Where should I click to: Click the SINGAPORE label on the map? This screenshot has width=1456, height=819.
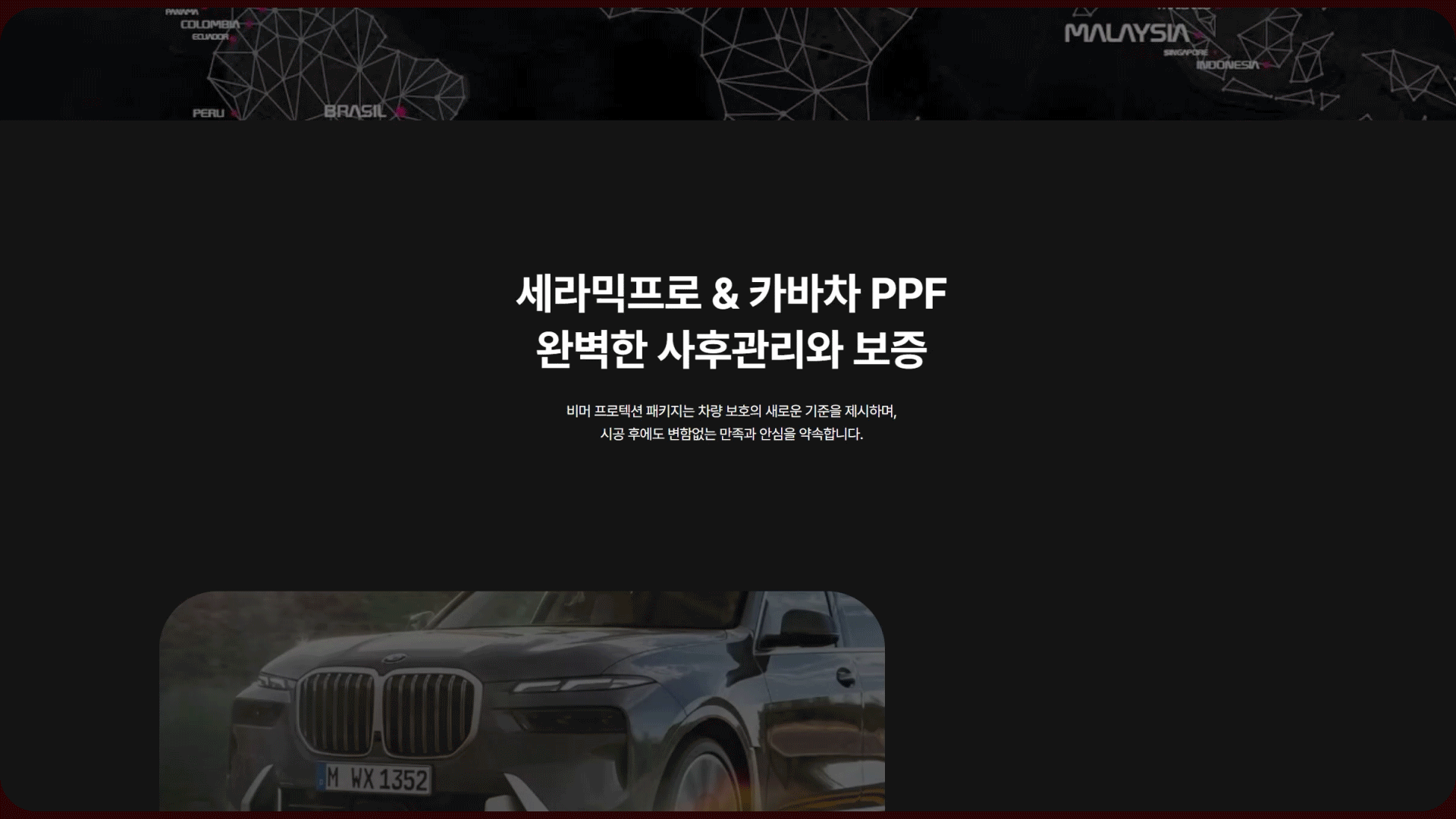[x=1185, y=52]
